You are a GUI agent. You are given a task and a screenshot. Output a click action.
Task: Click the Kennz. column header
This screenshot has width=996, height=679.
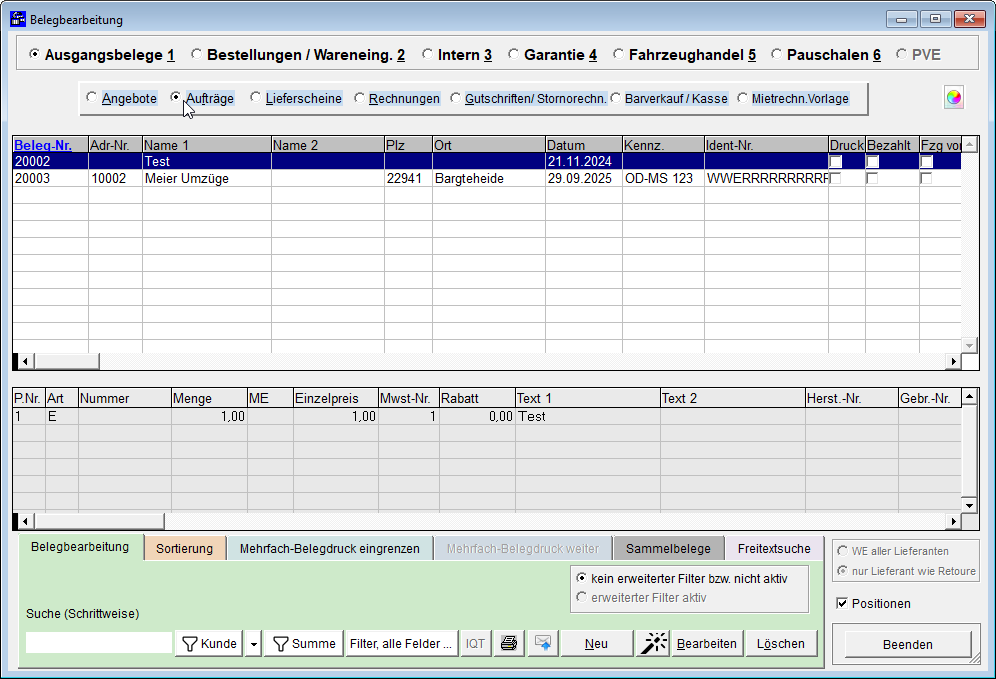663,145
